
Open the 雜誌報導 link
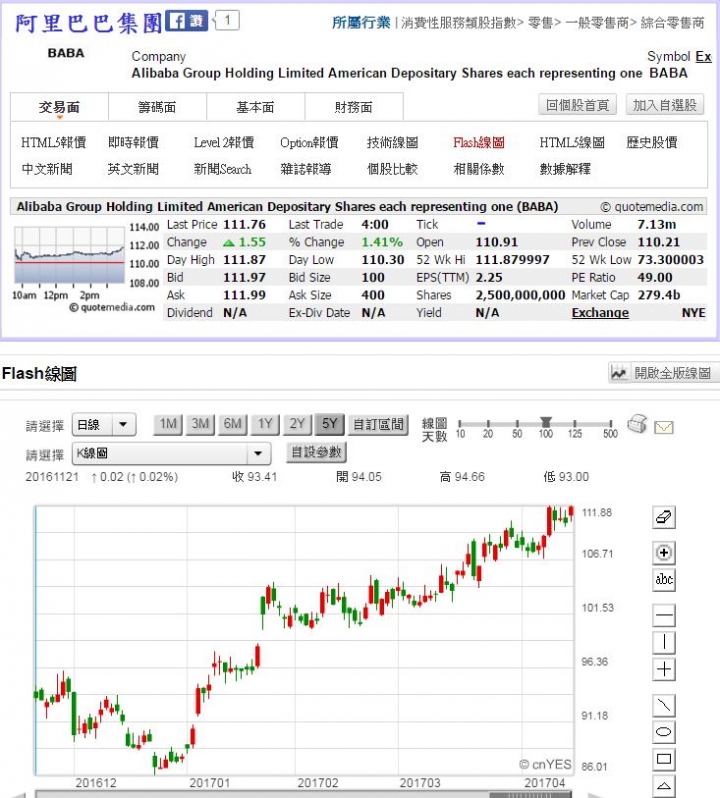click(306, 169)
